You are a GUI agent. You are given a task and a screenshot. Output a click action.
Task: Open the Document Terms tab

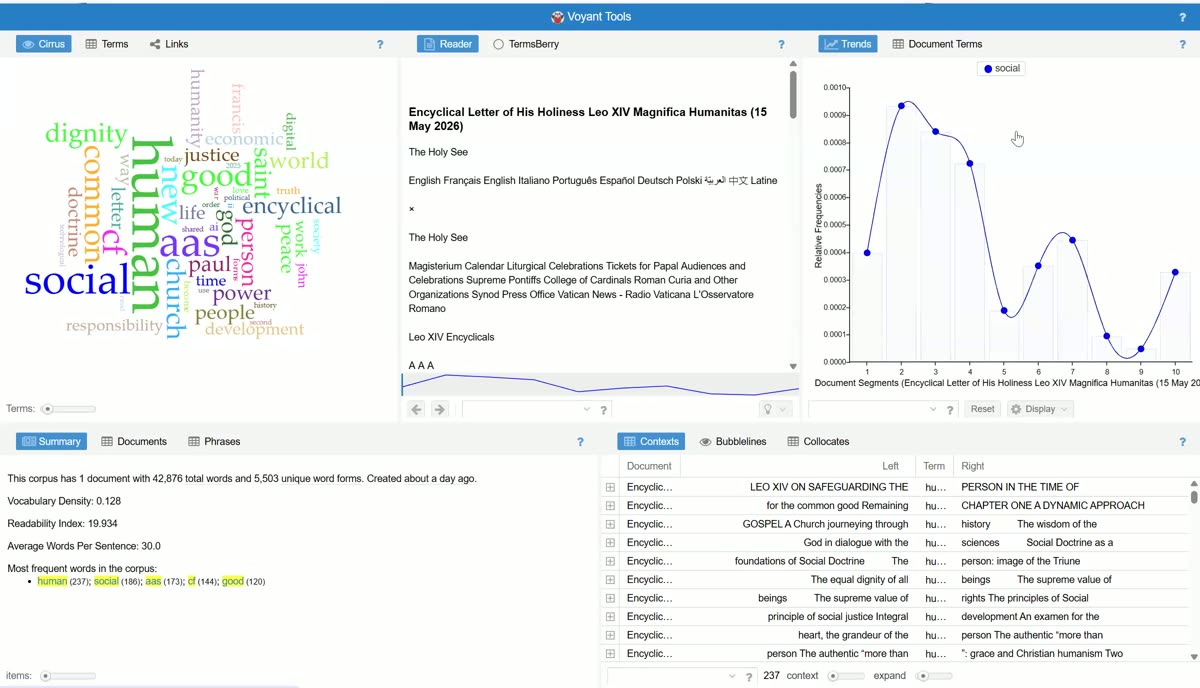coord(938,44)
